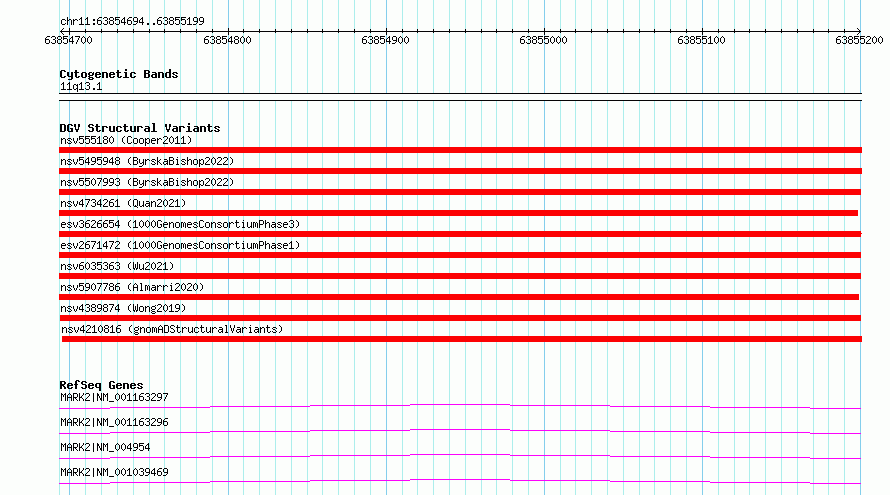Image resolution: width=890 pixels, height=495 pixels.
Task: Click the cytogenetic band 11q13.1 bar
Action: pyautogui.click(x=460, y=97)
